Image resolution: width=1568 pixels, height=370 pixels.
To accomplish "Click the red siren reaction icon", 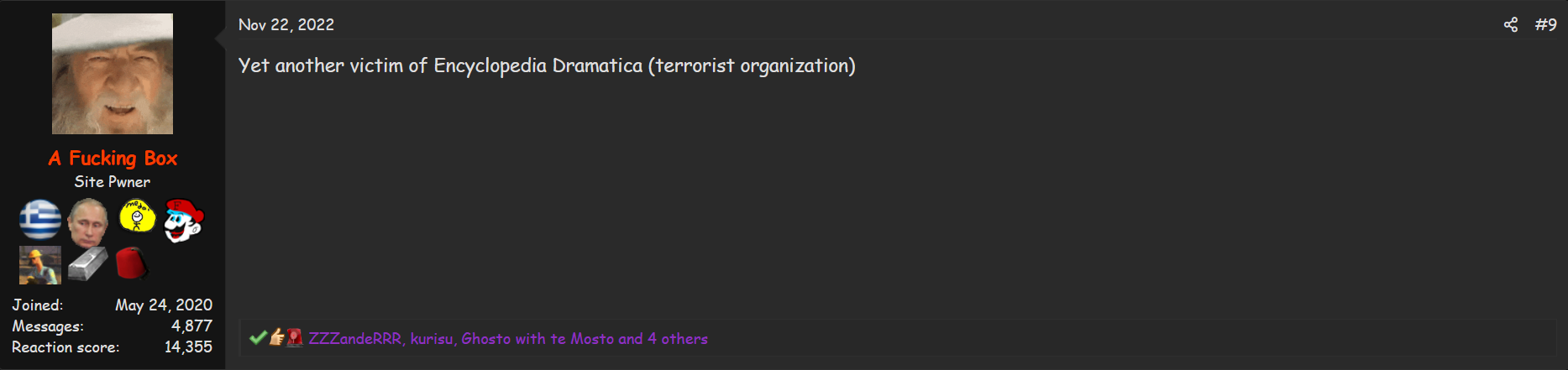I will click(x=295, y=337).
